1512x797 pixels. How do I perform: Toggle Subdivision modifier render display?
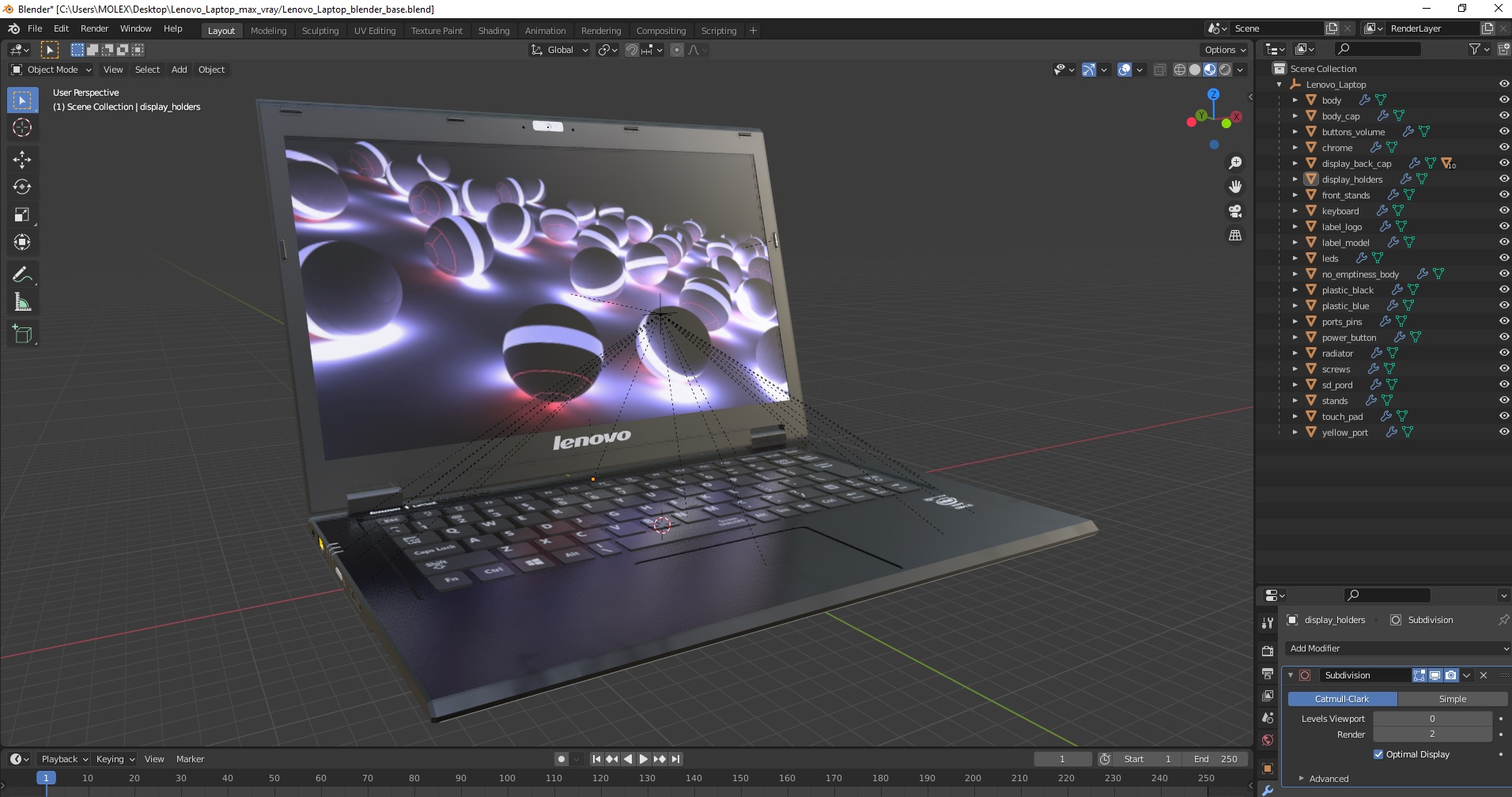(x=1450, y=675)
